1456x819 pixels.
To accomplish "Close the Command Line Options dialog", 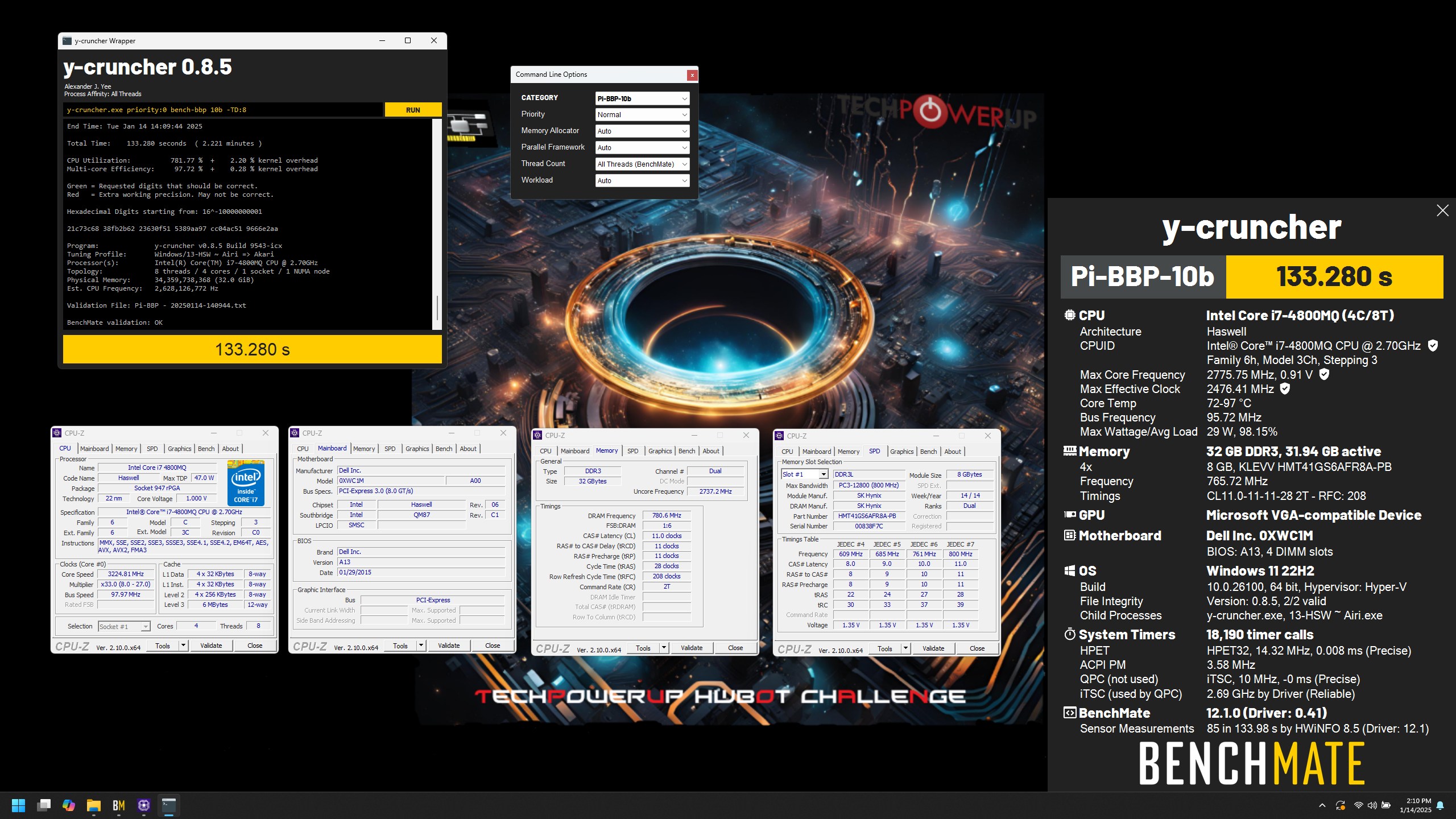I will coord(692,75).
